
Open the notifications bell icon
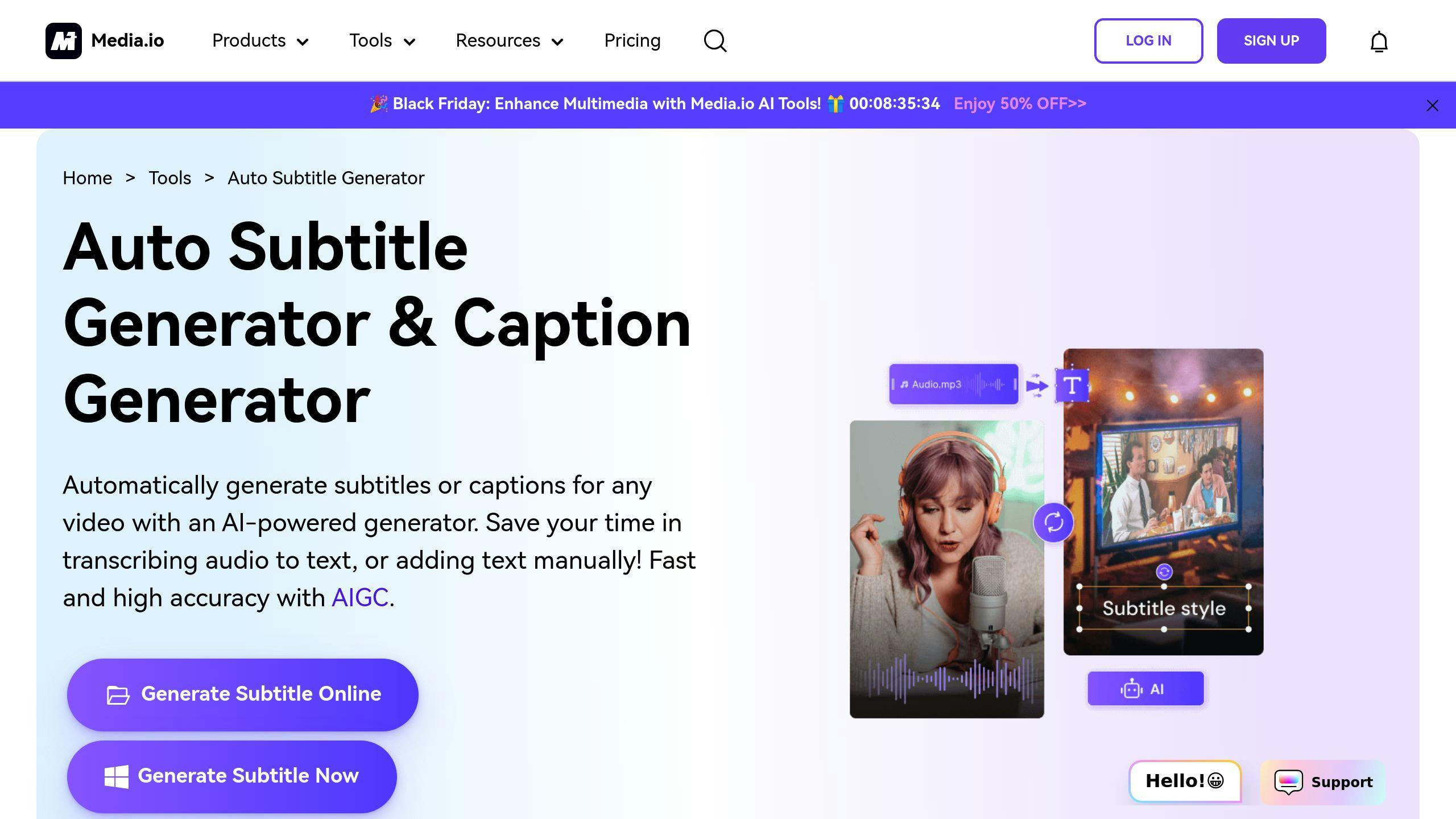click(1379, 42)
